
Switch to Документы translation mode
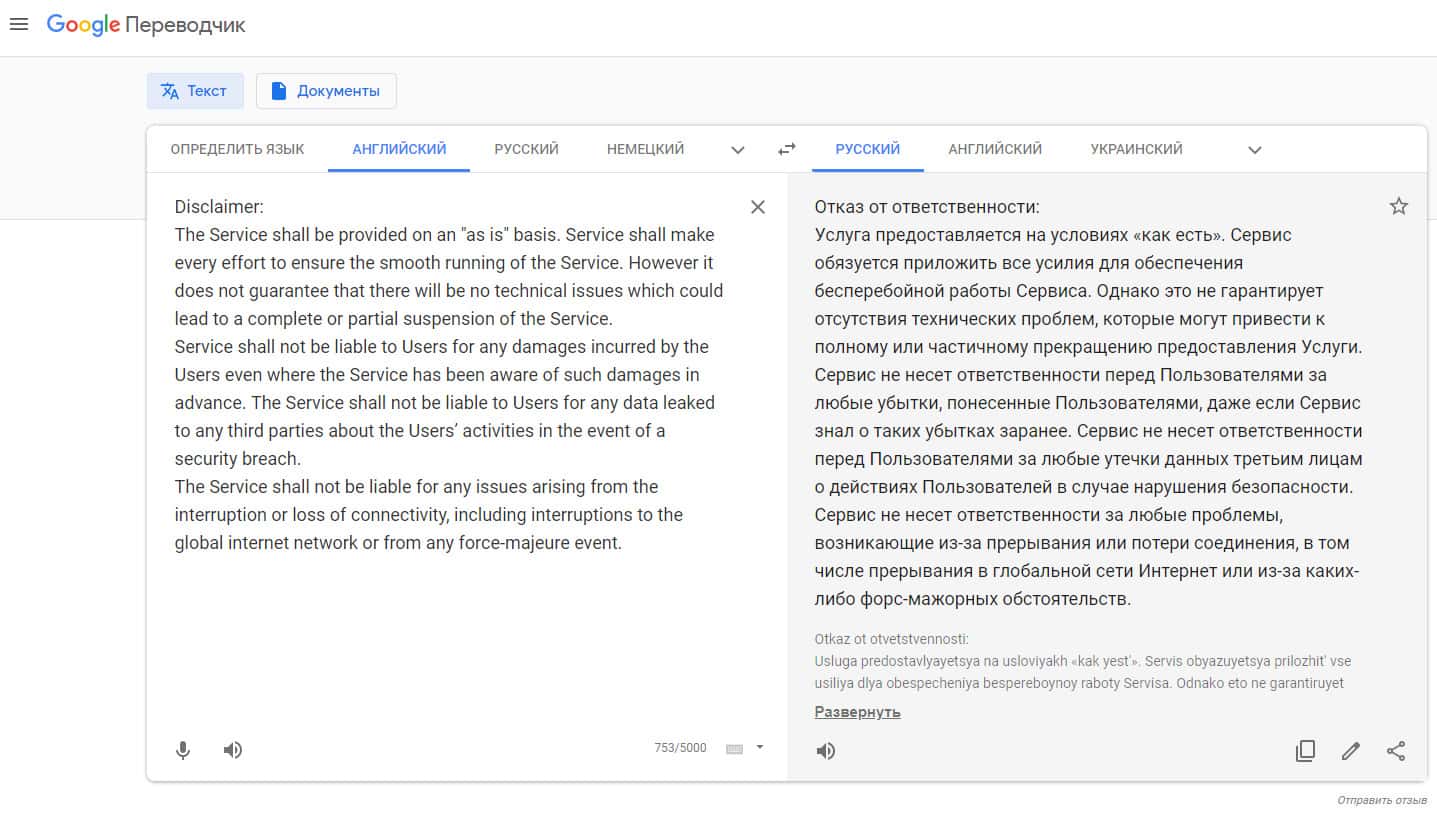[x=326, y=91]
